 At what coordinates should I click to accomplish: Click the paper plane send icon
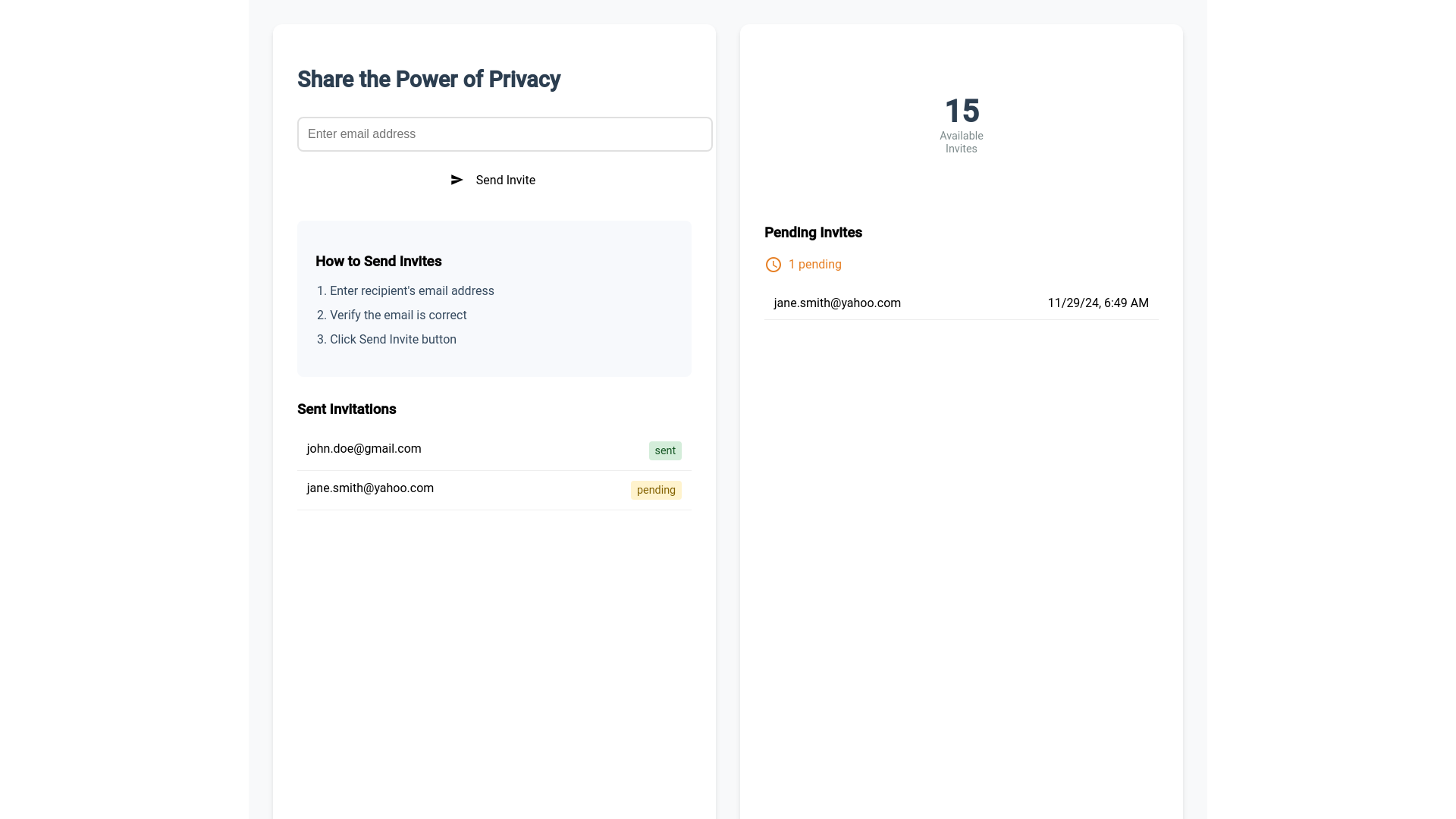point(457,180)
